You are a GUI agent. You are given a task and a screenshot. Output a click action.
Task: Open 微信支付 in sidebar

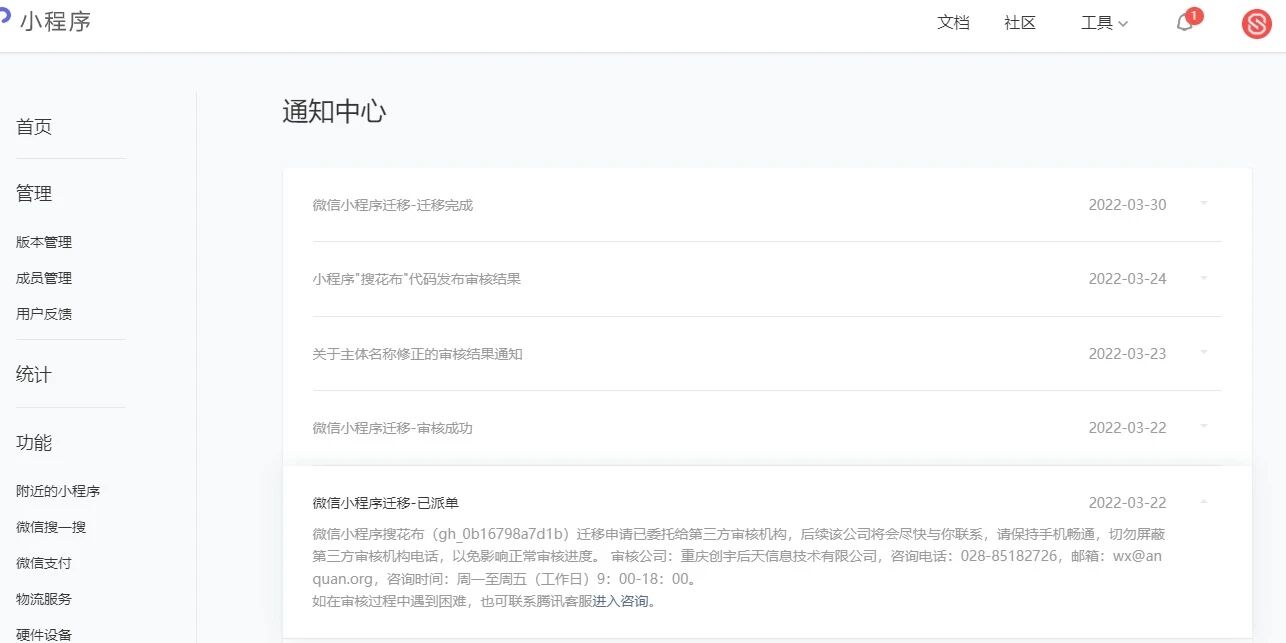(x=44, y=563)
